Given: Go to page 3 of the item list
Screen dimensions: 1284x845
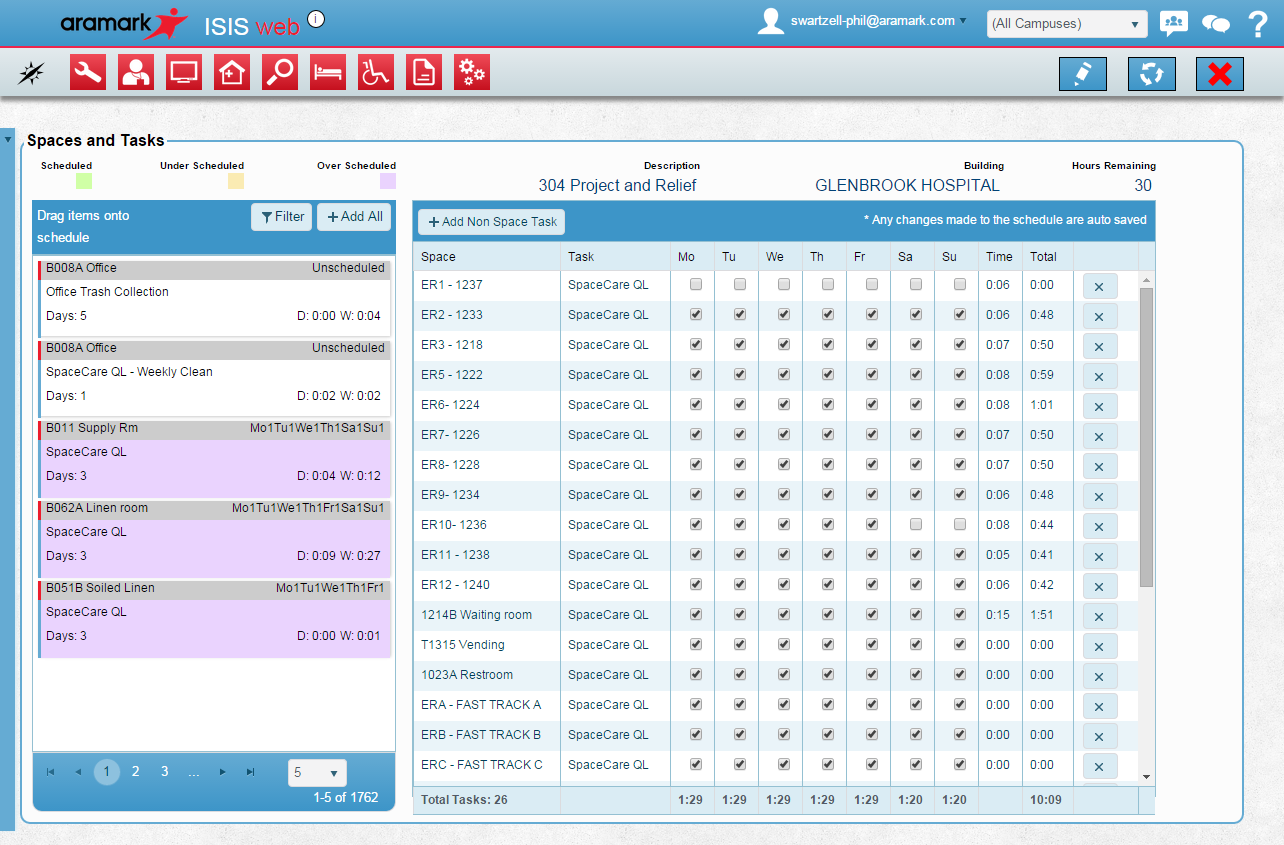Looking at the screenshot, I should (x=165, y=772).
